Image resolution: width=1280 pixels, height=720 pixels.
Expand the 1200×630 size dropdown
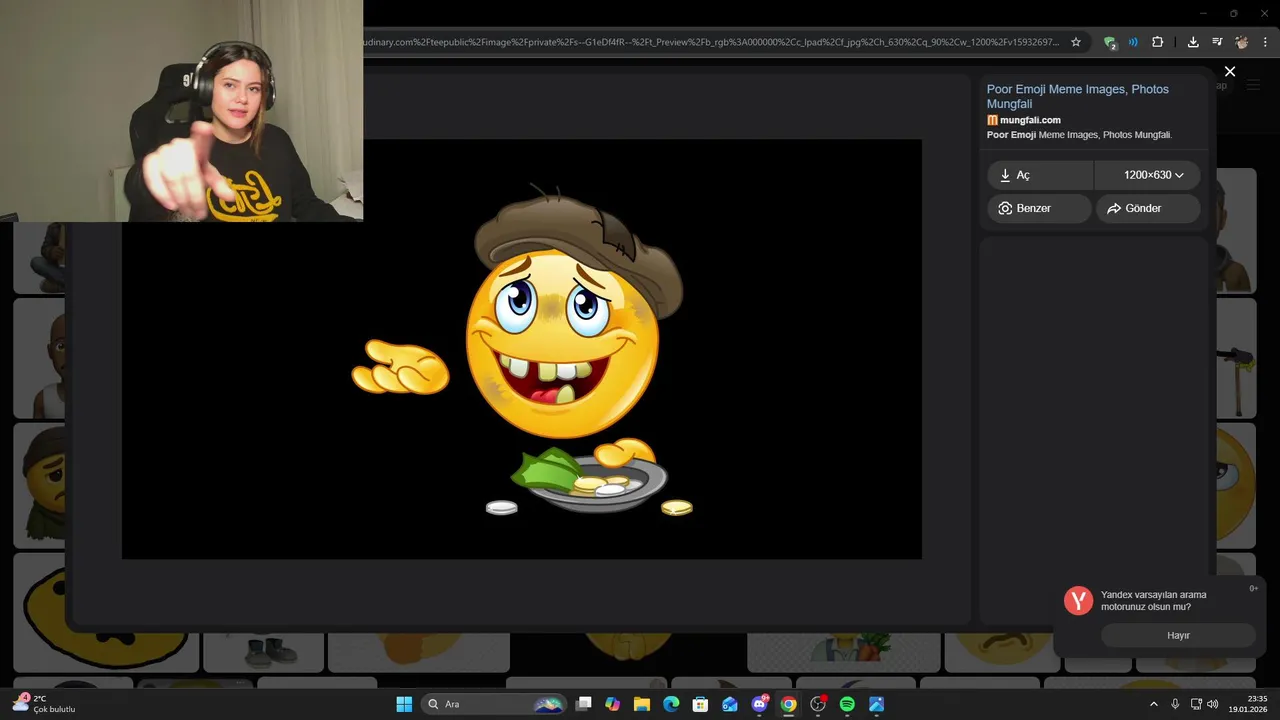tap(1148, 175)
